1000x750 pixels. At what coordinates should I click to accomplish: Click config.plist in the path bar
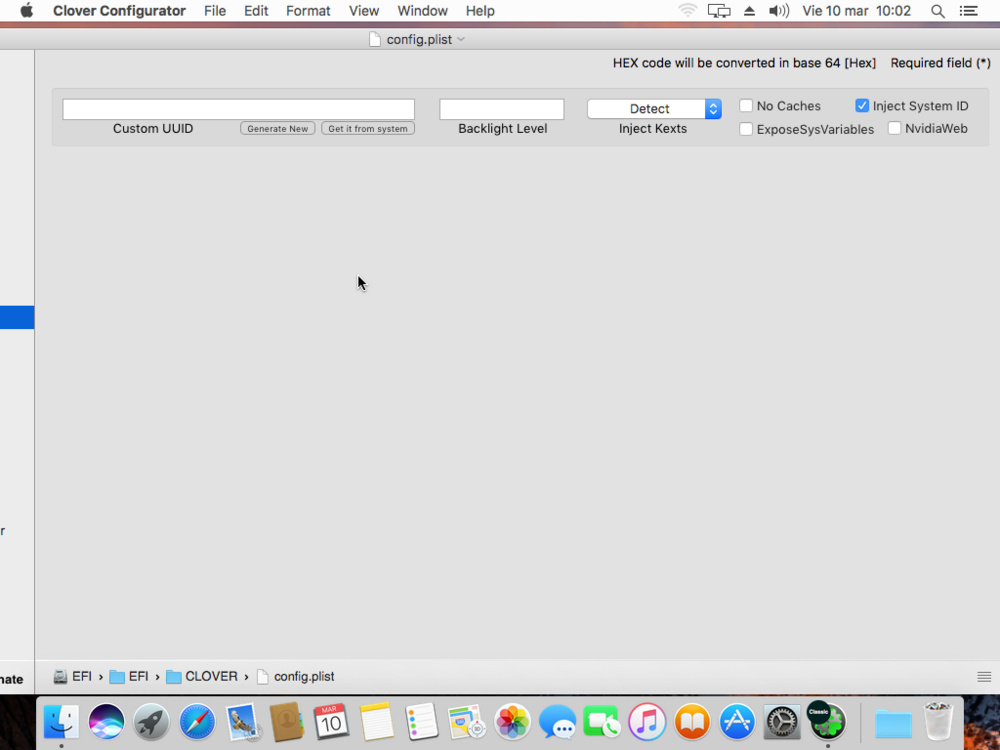[295, 676]
